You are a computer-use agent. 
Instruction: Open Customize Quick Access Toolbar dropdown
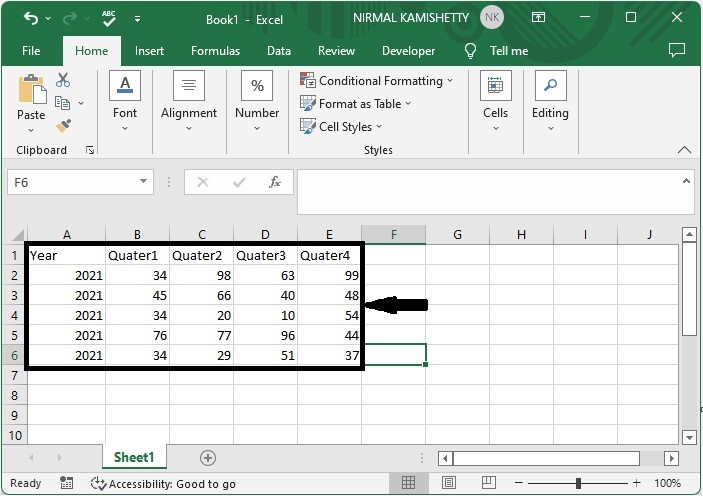point(137,19)
